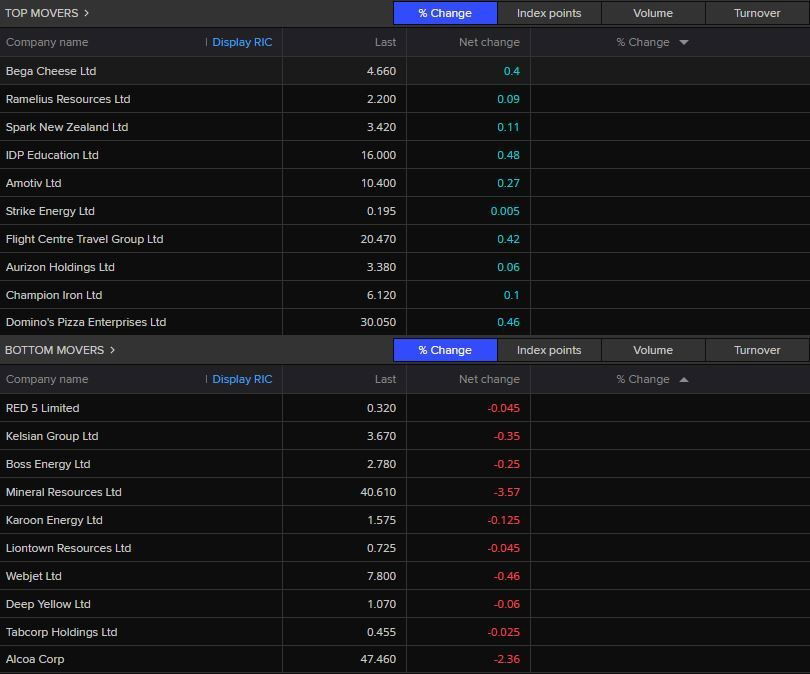The image size is (810, 674).
Task: Click Company name header in Top Movers
Action: [x=47, y=42]
